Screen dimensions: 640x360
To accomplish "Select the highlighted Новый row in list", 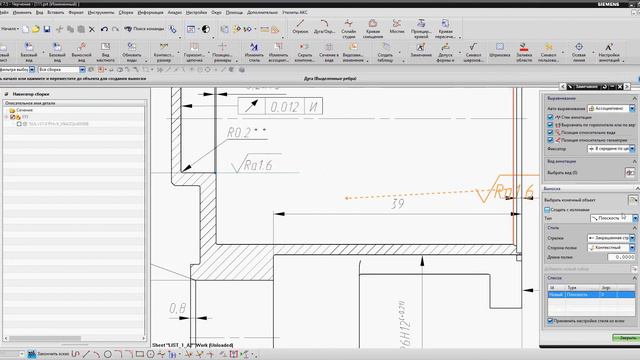I will (591, 294).
